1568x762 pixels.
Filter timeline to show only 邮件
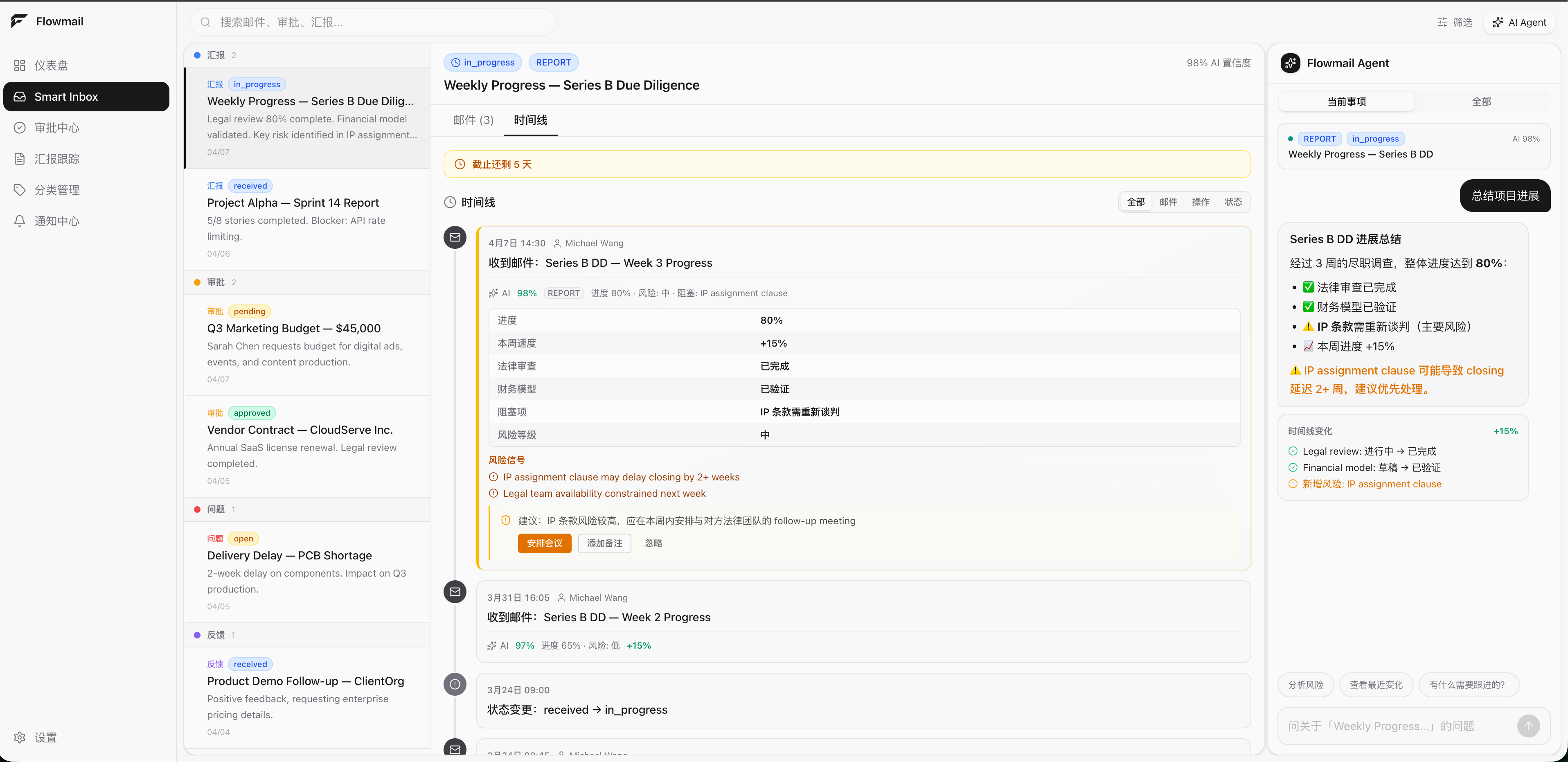click(x=1169, y=201)
